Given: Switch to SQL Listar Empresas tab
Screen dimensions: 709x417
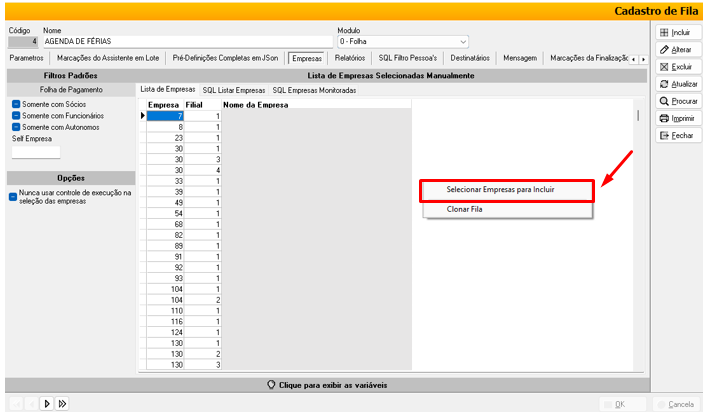Looking at the screenshot, I should pyautogui.click(x=233, y=90).
